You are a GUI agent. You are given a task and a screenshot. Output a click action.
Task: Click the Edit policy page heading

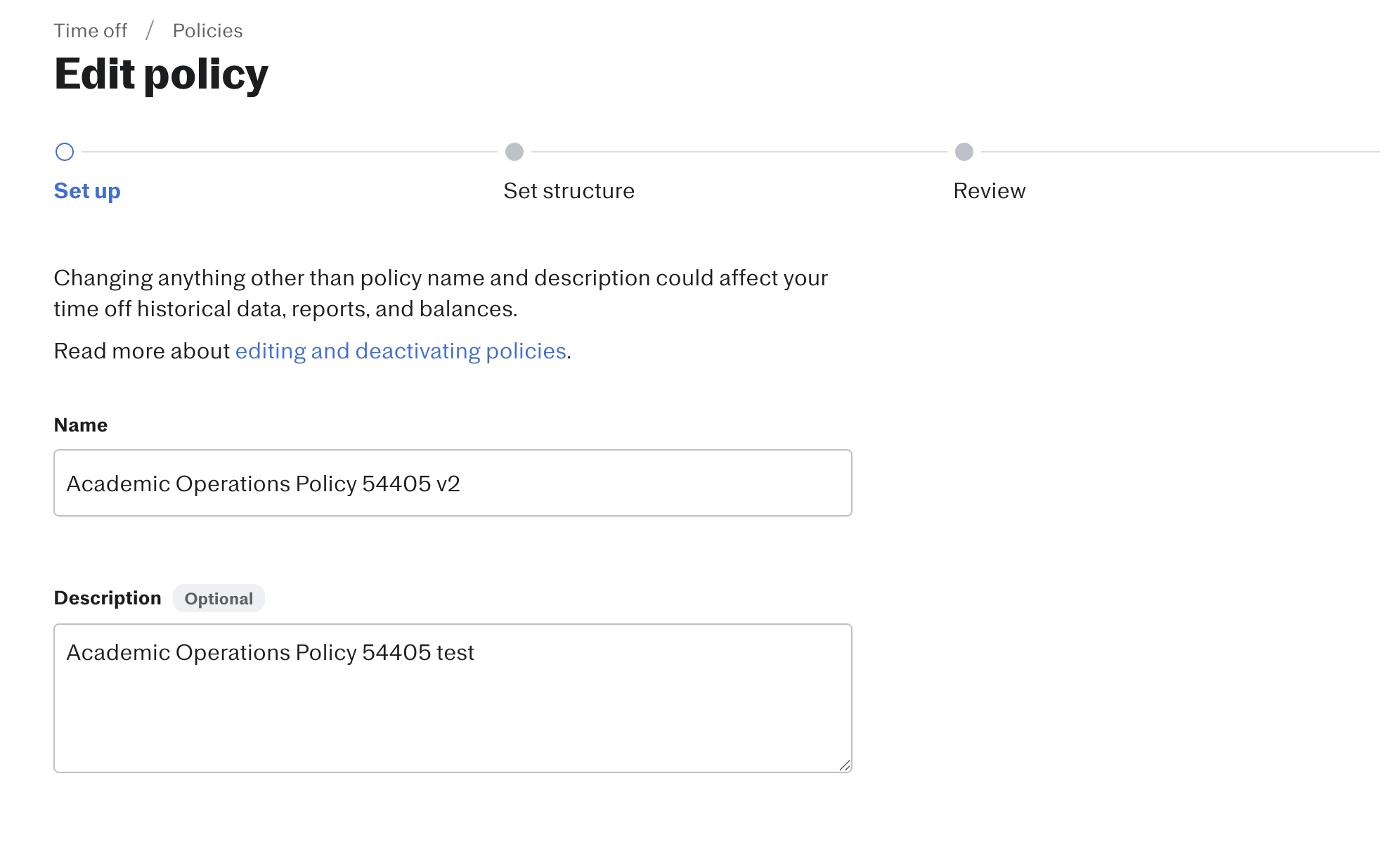[161, 74]
